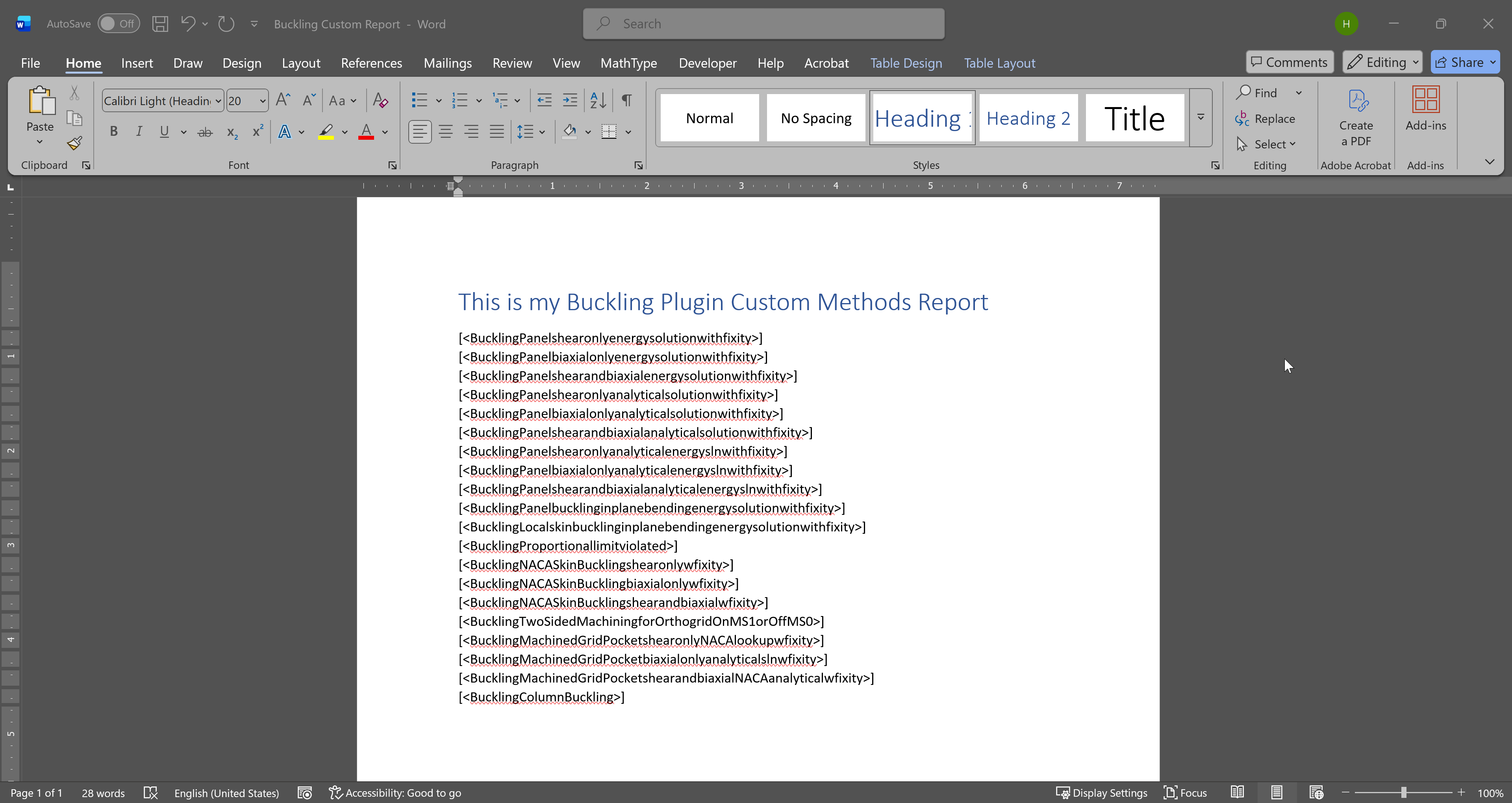
Task: Apply superscript formatting
Action: [258, 131]
